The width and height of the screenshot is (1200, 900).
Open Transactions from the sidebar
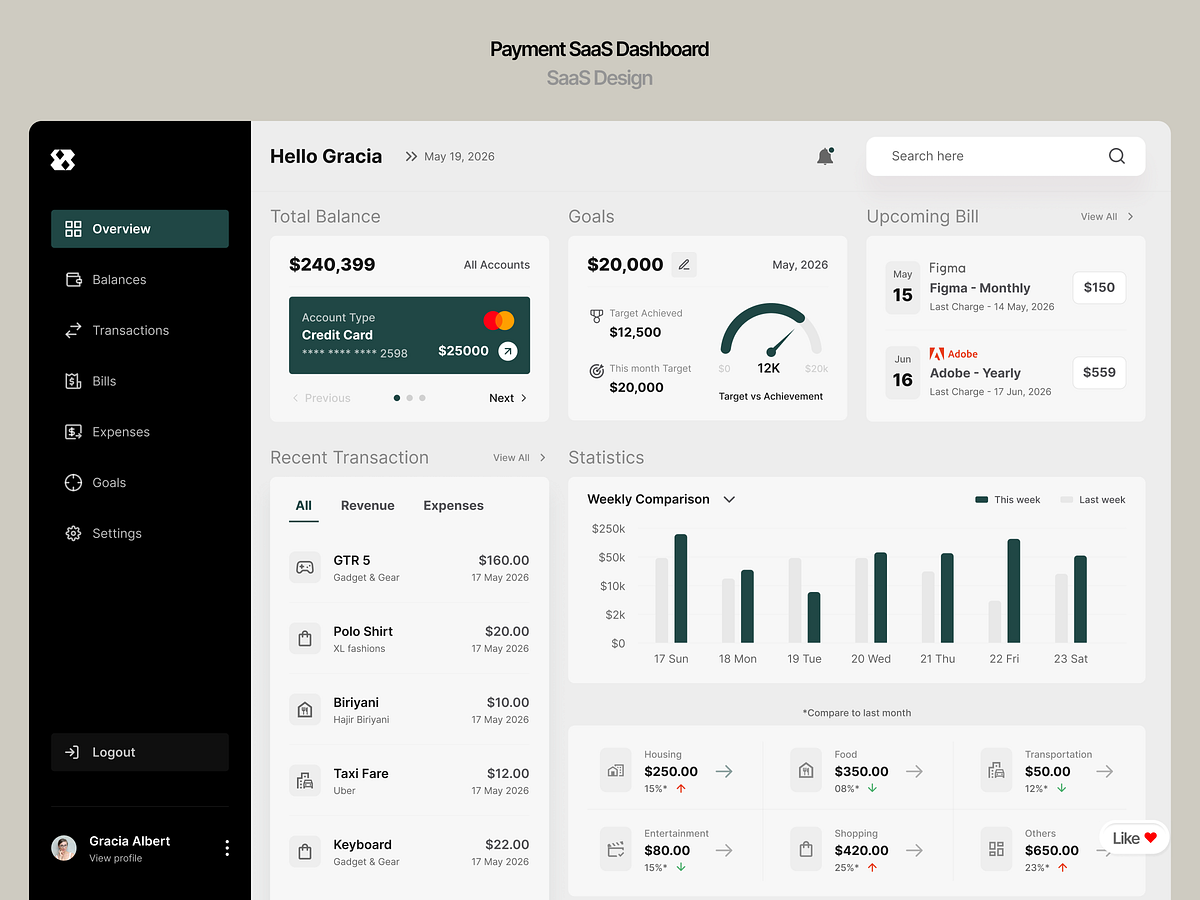[x=73, y=330]
